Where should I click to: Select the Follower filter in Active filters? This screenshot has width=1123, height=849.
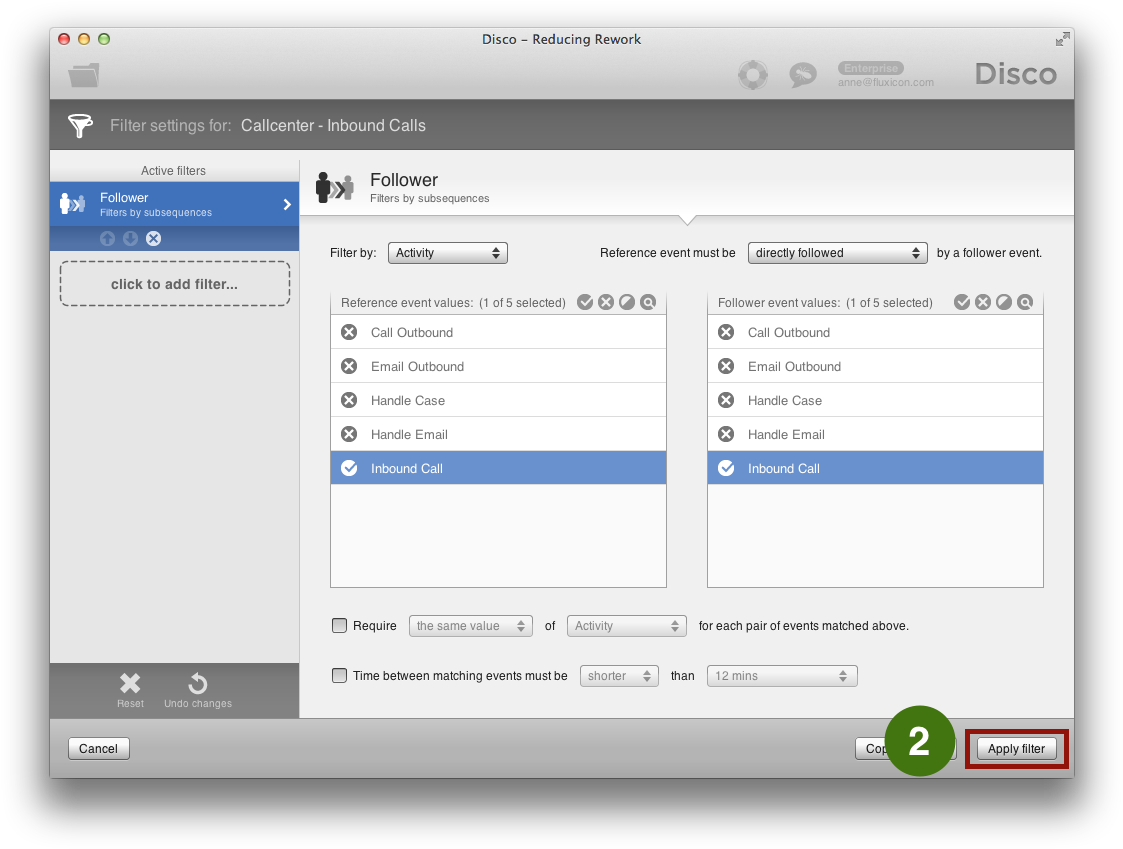pyautogui.click(x=175, y=204)
